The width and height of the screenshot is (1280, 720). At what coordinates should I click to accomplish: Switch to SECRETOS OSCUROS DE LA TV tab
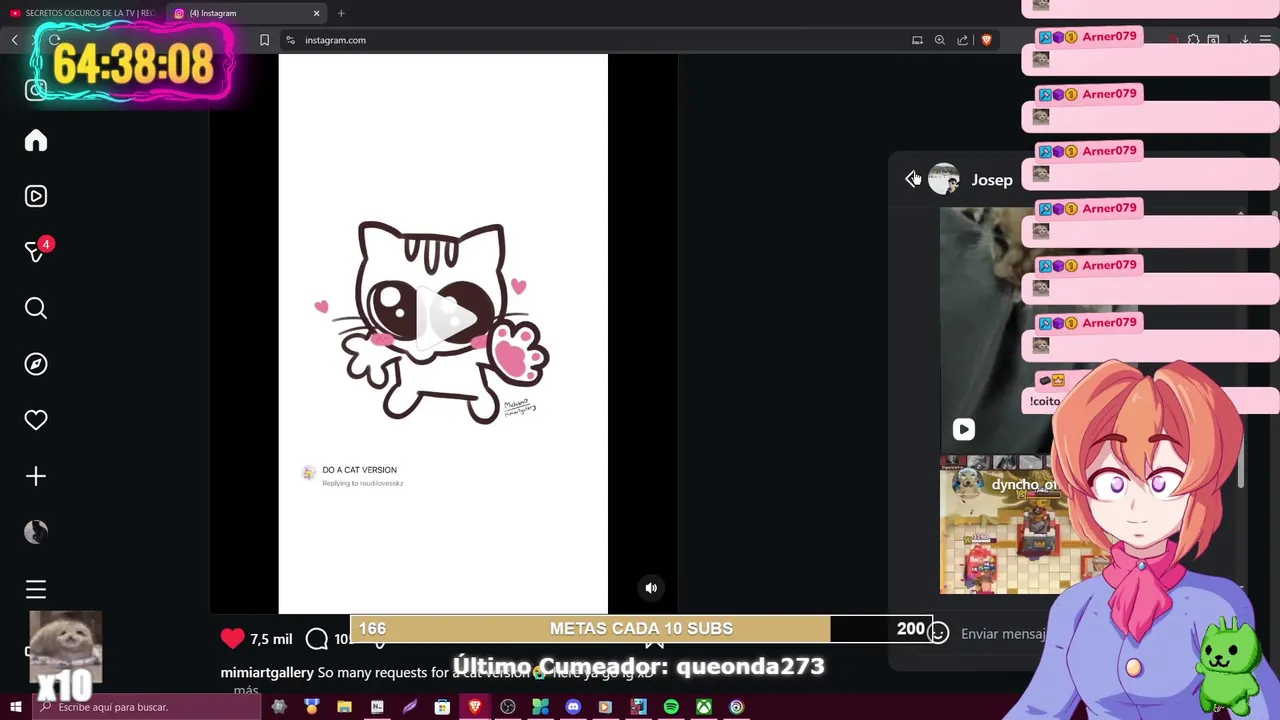coord(82,13)
